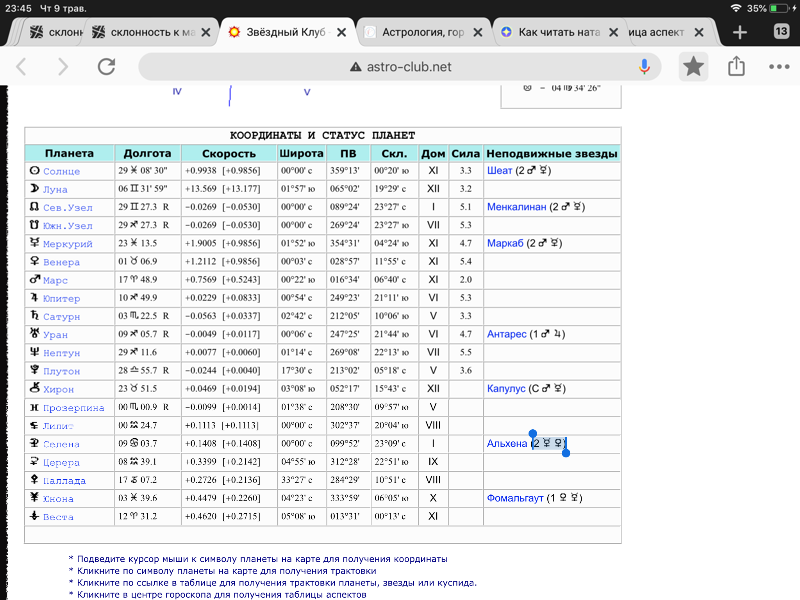Tap the astro-club.net address bar
This screenshot has height=600, width=800.
click(x=399, y=67)
